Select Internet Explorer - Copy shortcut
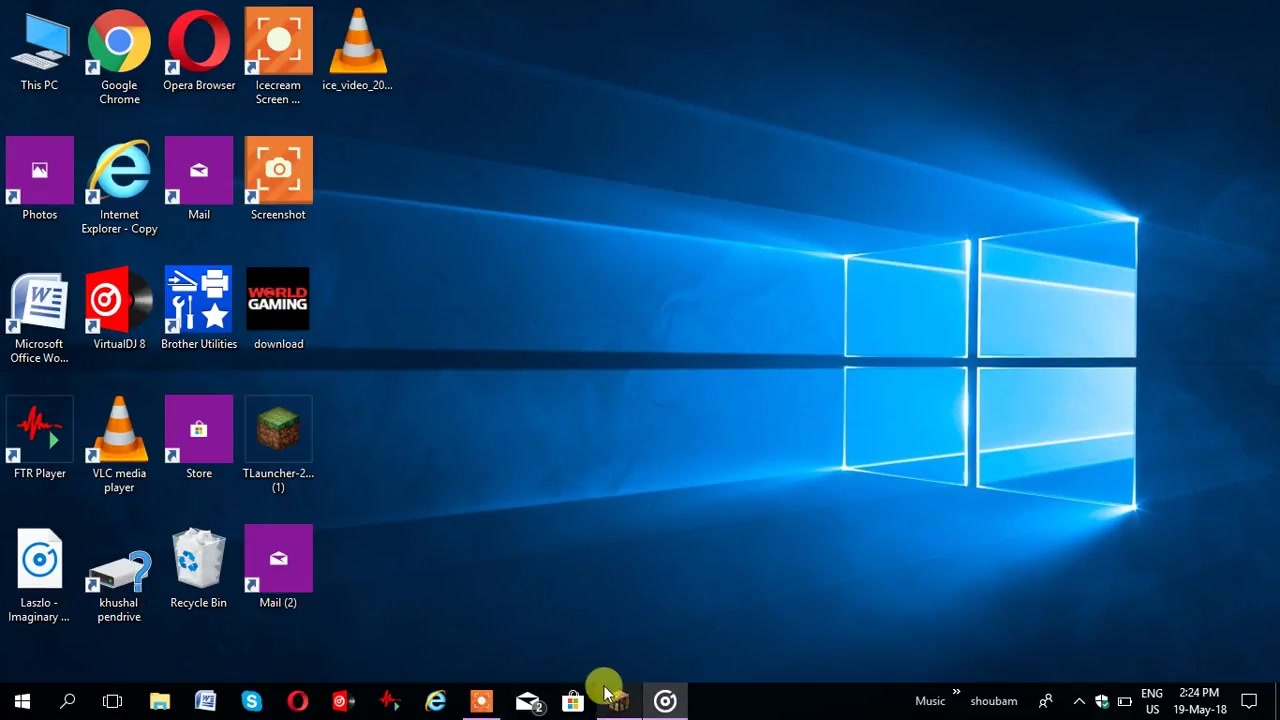The height and width of the screenshot is (720, 1280). pyautogui.click(x=119, y=187)
